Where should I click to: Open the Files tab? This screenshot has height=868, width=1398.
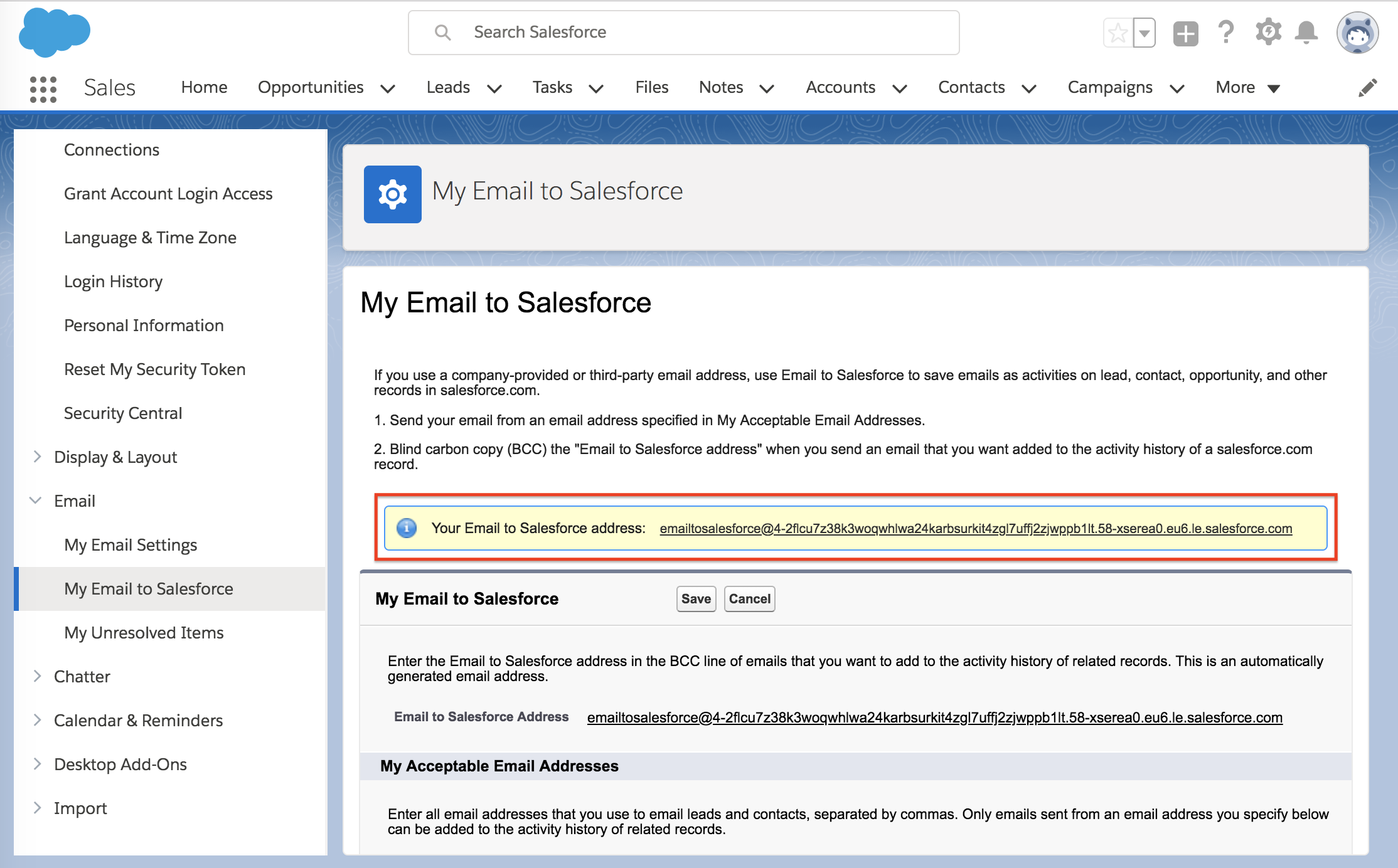[652, 87]
